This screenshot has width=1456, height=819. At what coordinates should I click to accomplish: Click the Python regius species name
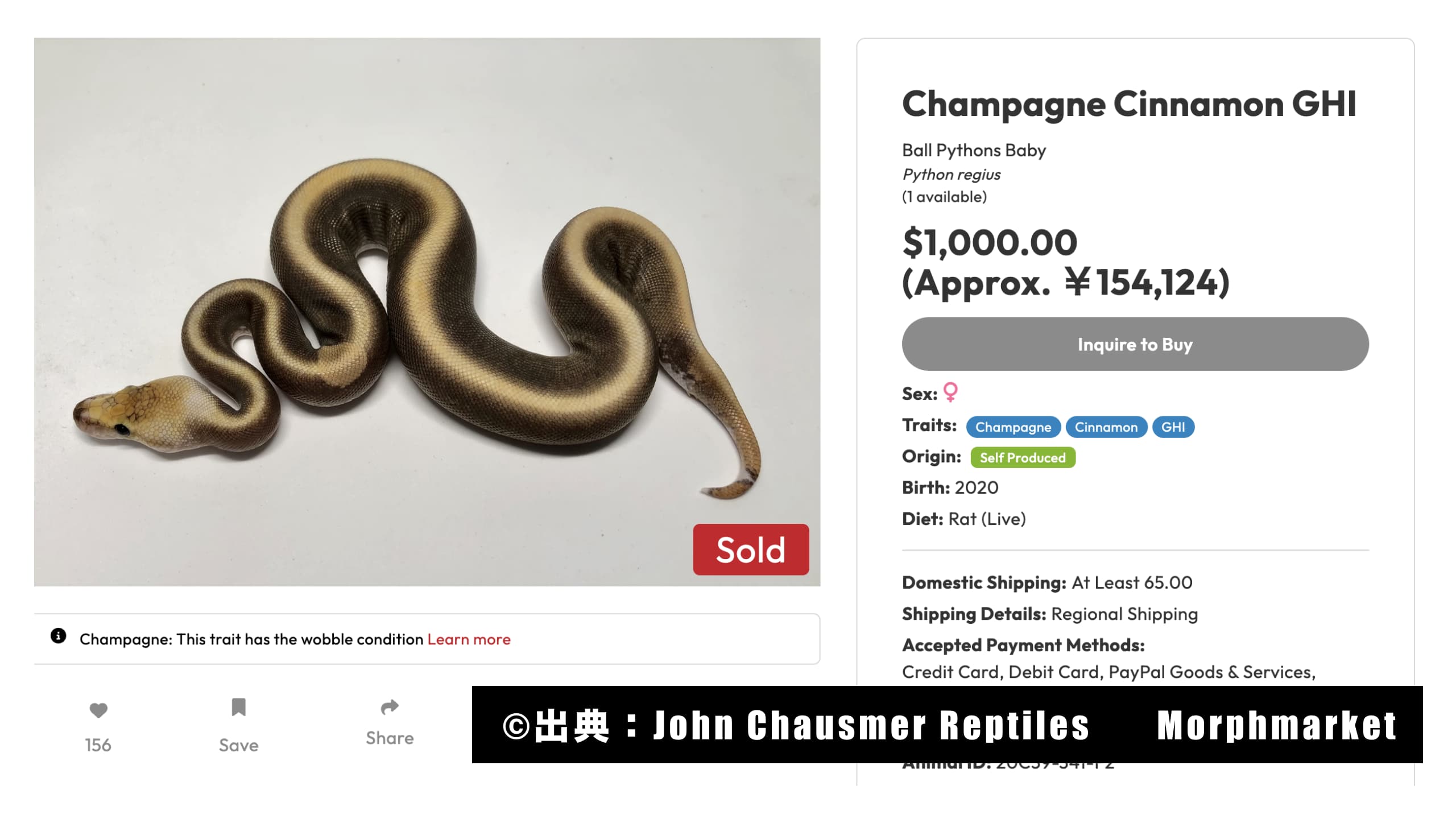coord(951,175)
